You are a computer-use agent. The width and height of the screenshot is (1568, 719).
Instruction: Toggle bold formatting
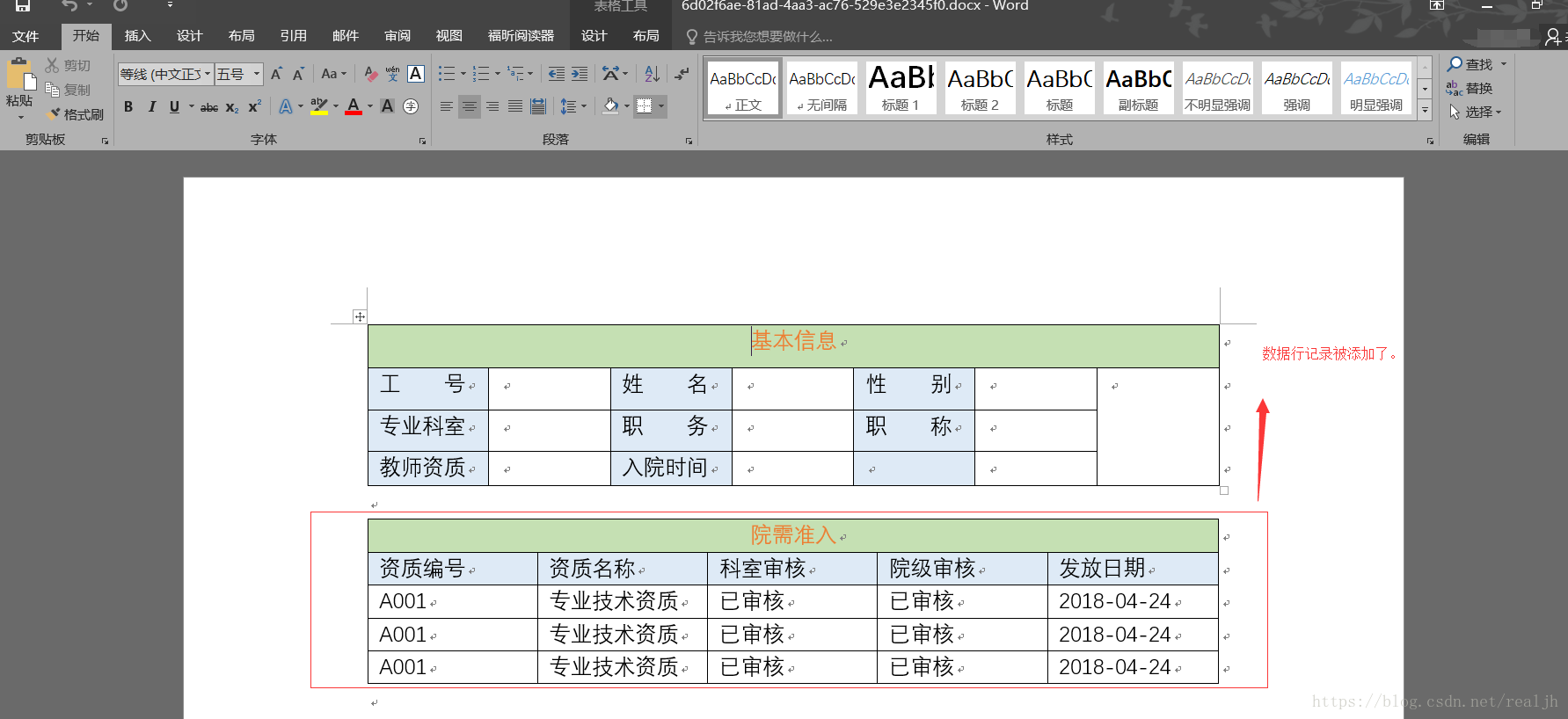[128, 106]
